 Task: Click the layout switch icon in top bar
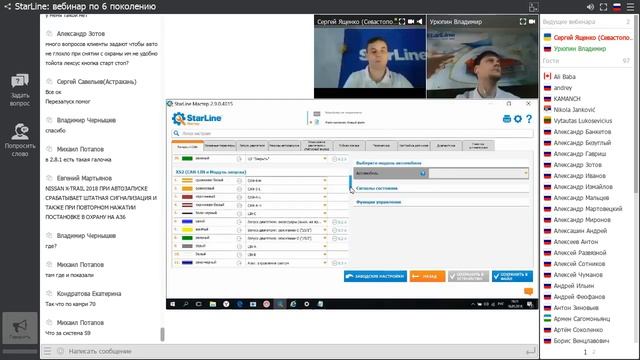[x=533, y=7]
